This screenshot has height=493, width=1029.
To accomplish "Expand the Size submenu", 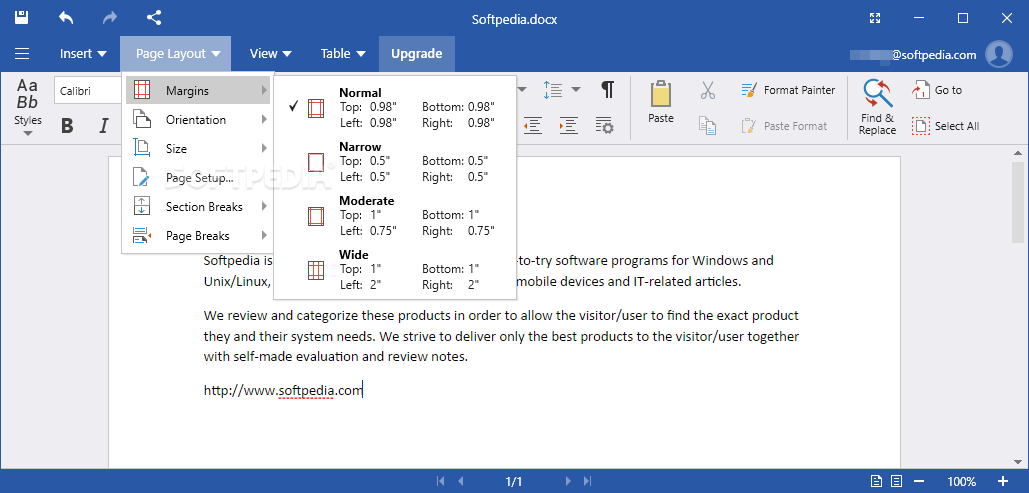I will (198, 148).
